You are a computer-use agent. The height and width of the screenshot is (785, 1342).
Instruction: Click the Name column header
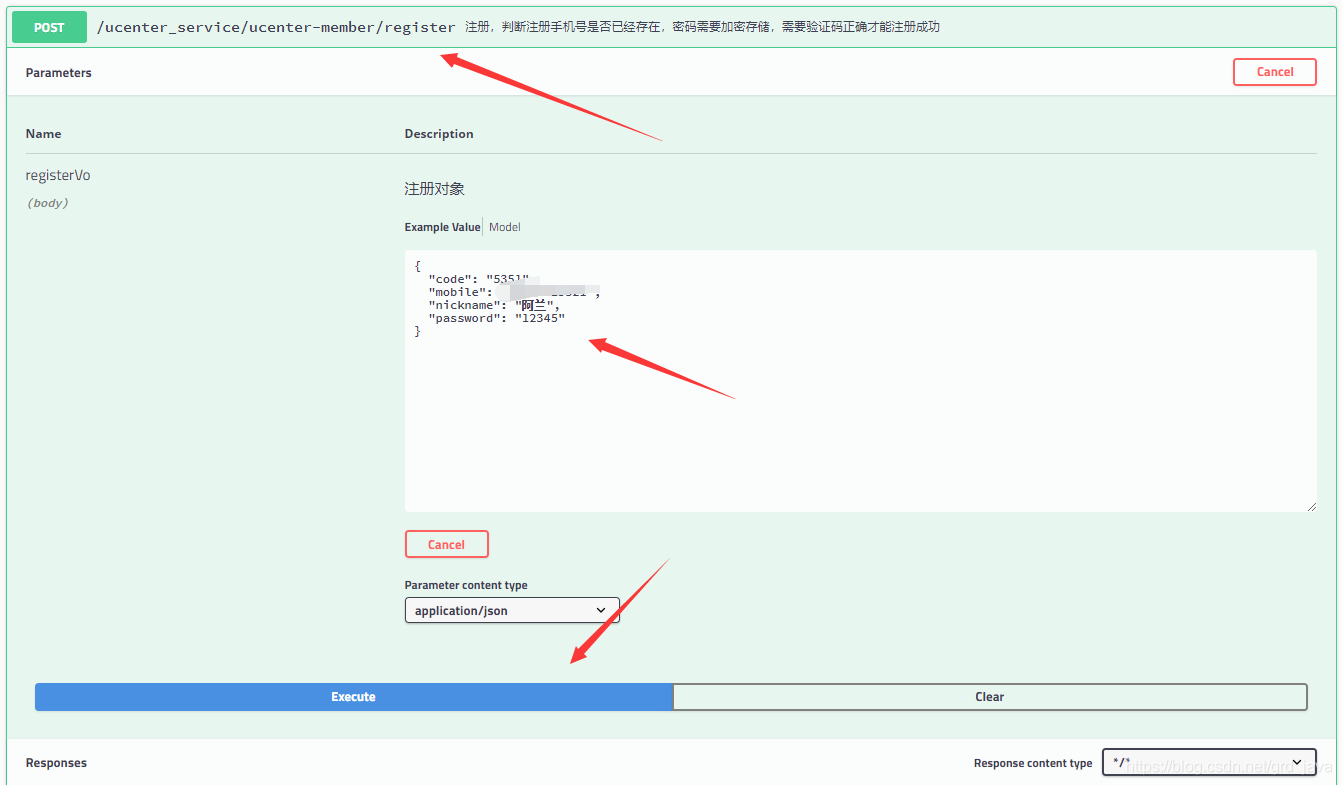coord(43,134)
